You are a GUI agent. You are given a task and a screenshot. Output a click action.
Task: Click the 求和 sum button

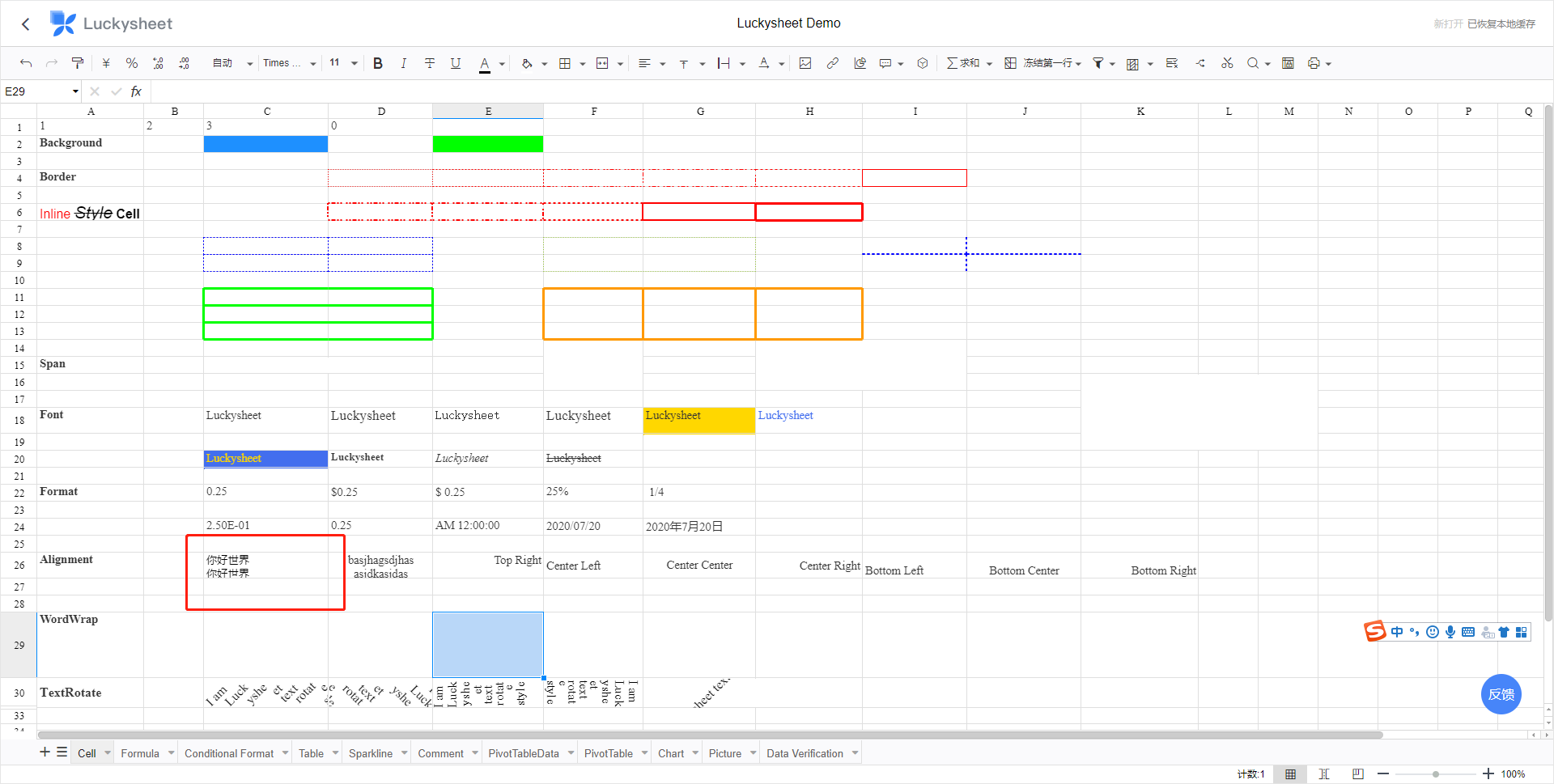(x=963, y=63)
